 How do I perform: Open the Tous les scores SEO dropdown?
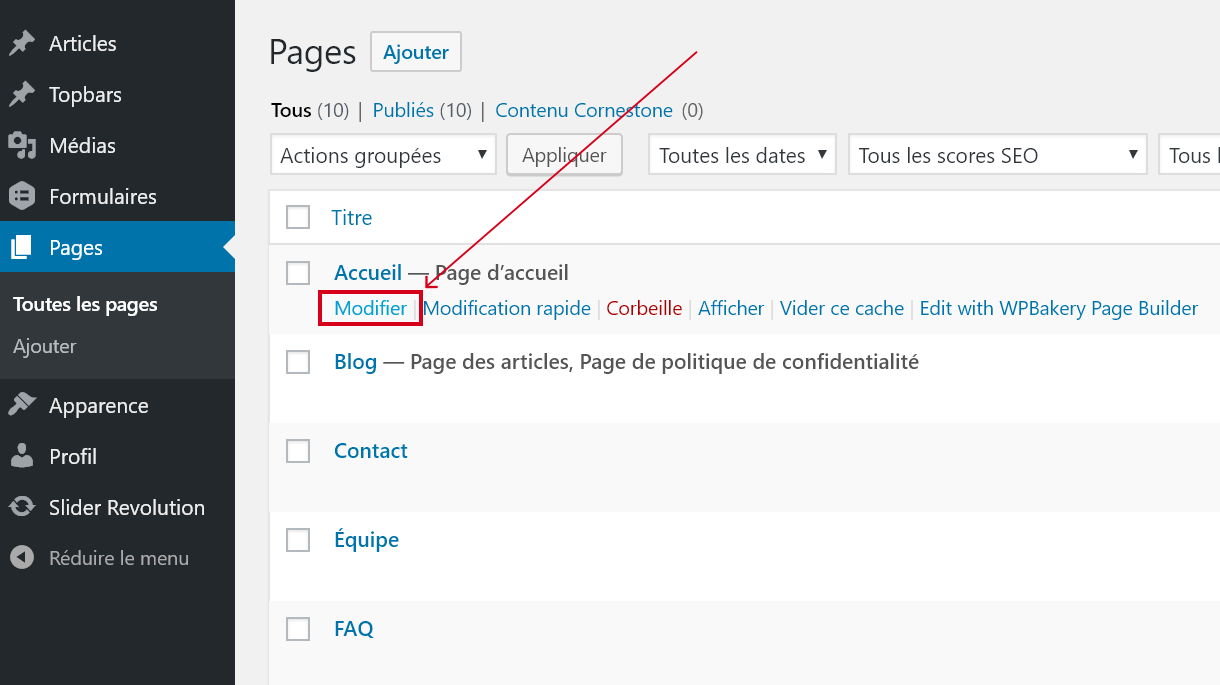point(996,156)
